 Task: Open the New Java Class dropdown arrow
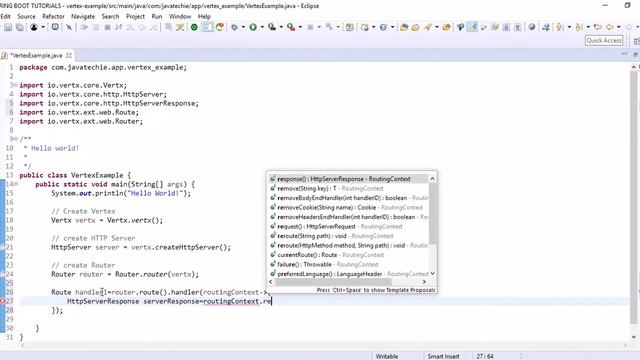tap(392, 27)
